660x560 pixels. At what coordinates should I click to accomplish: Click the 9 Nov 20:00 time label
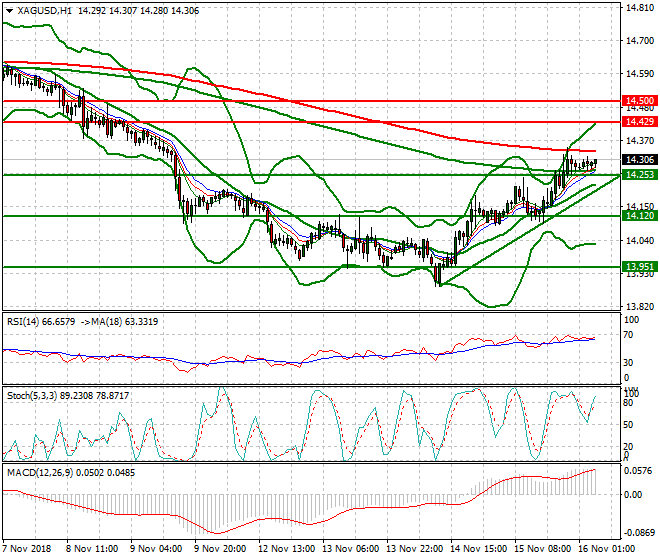coord(220,549)
